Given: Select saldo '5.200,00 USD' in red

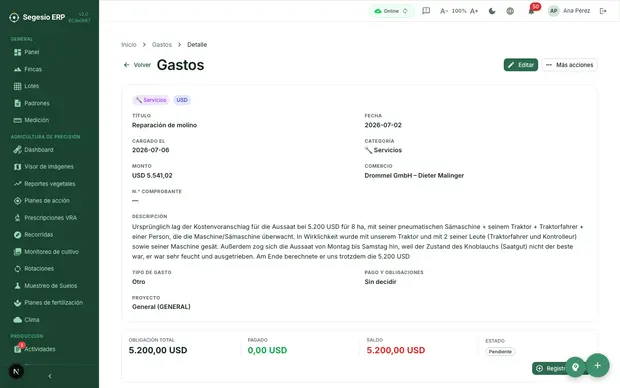Looking at the screenshot, I should 396,350.
